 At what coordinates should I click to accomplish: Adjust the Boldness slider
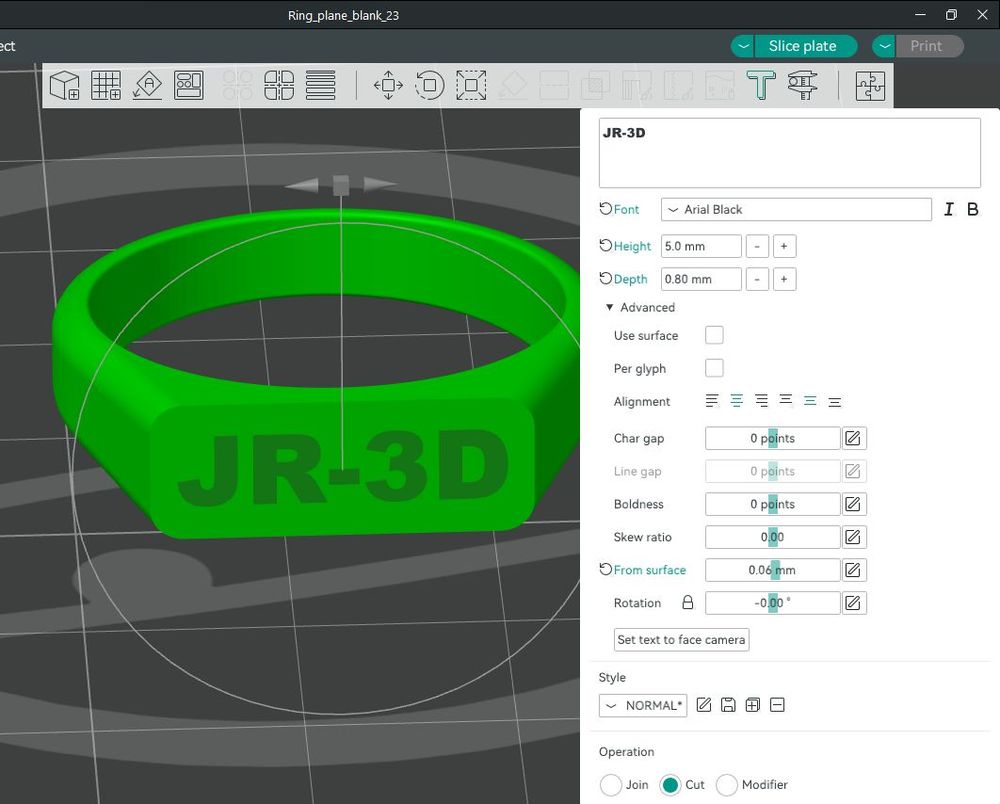coord(772,504)
